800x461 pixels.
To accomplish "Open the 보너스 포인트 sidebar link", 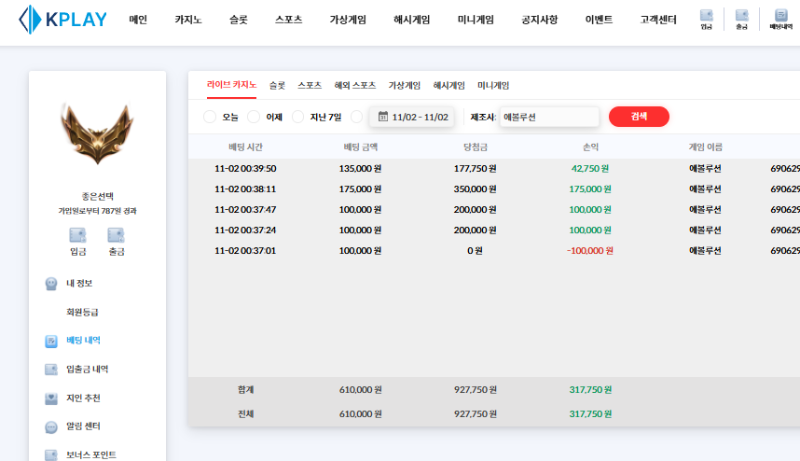I will [91, 455].
